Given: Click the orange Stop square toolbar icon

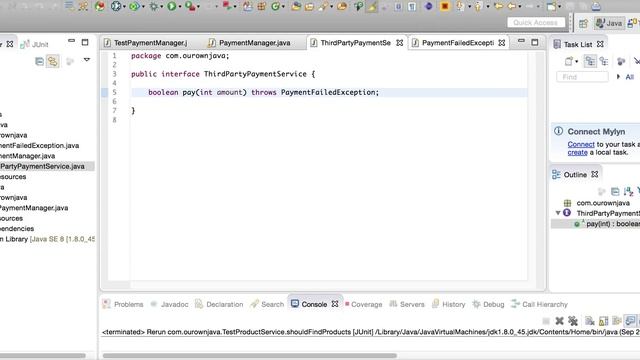Looking at the screenshot, I should pyautogui.click(x=444, y=6).
